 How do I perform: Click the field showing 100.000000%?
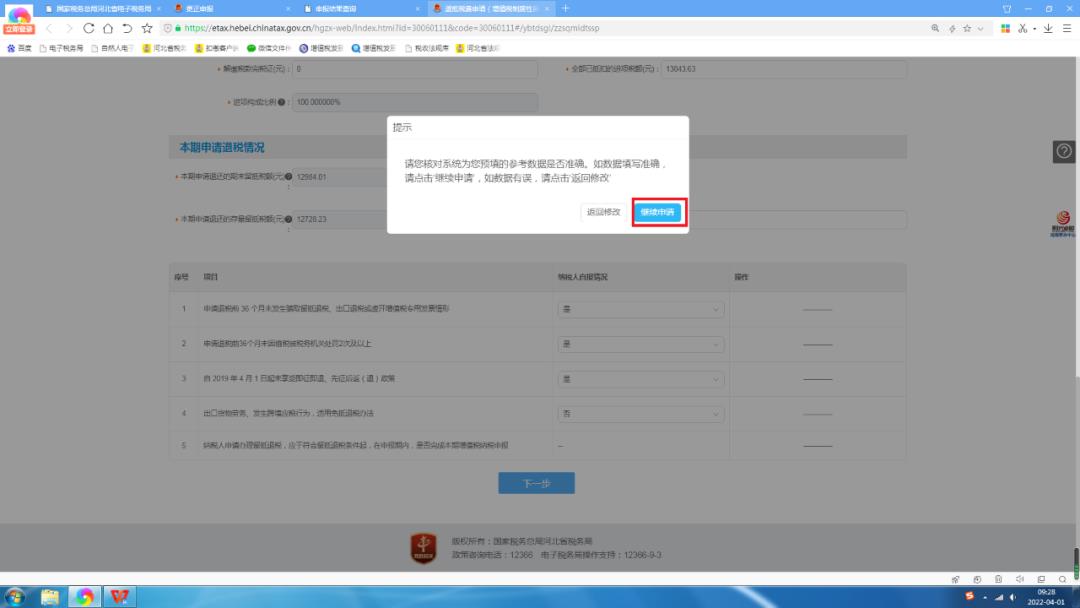click(x=415, y=102)
